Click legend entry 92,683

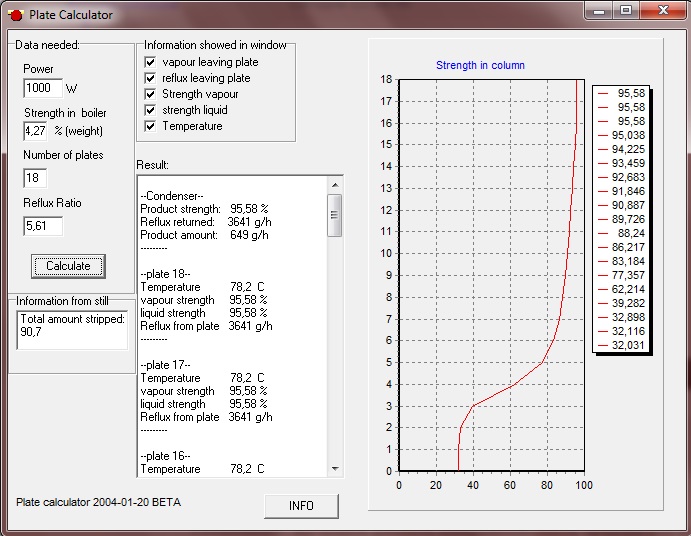(x=621, y=177)
